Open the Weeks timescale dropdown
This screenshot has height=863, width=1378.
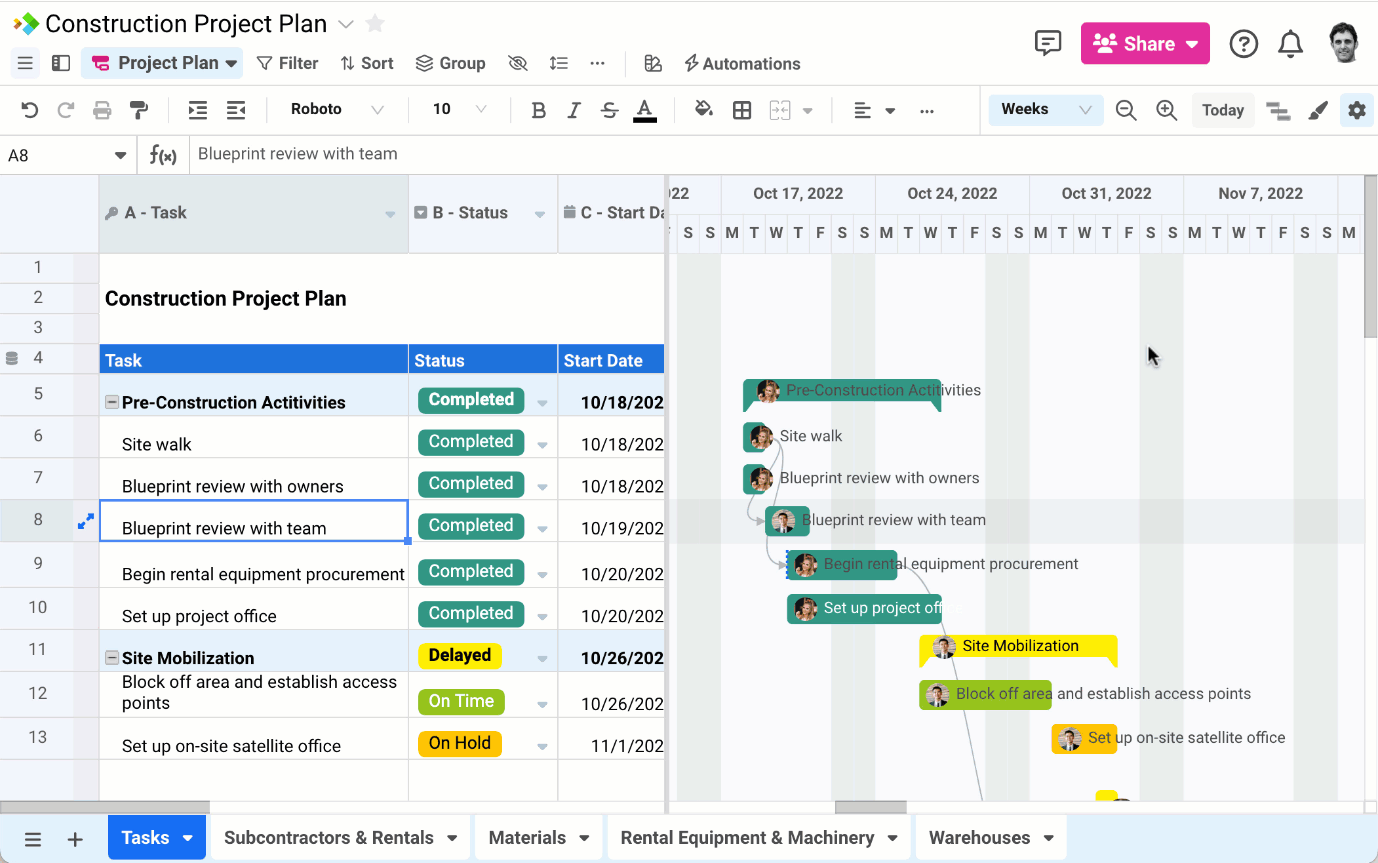[x=1045, y=110]
